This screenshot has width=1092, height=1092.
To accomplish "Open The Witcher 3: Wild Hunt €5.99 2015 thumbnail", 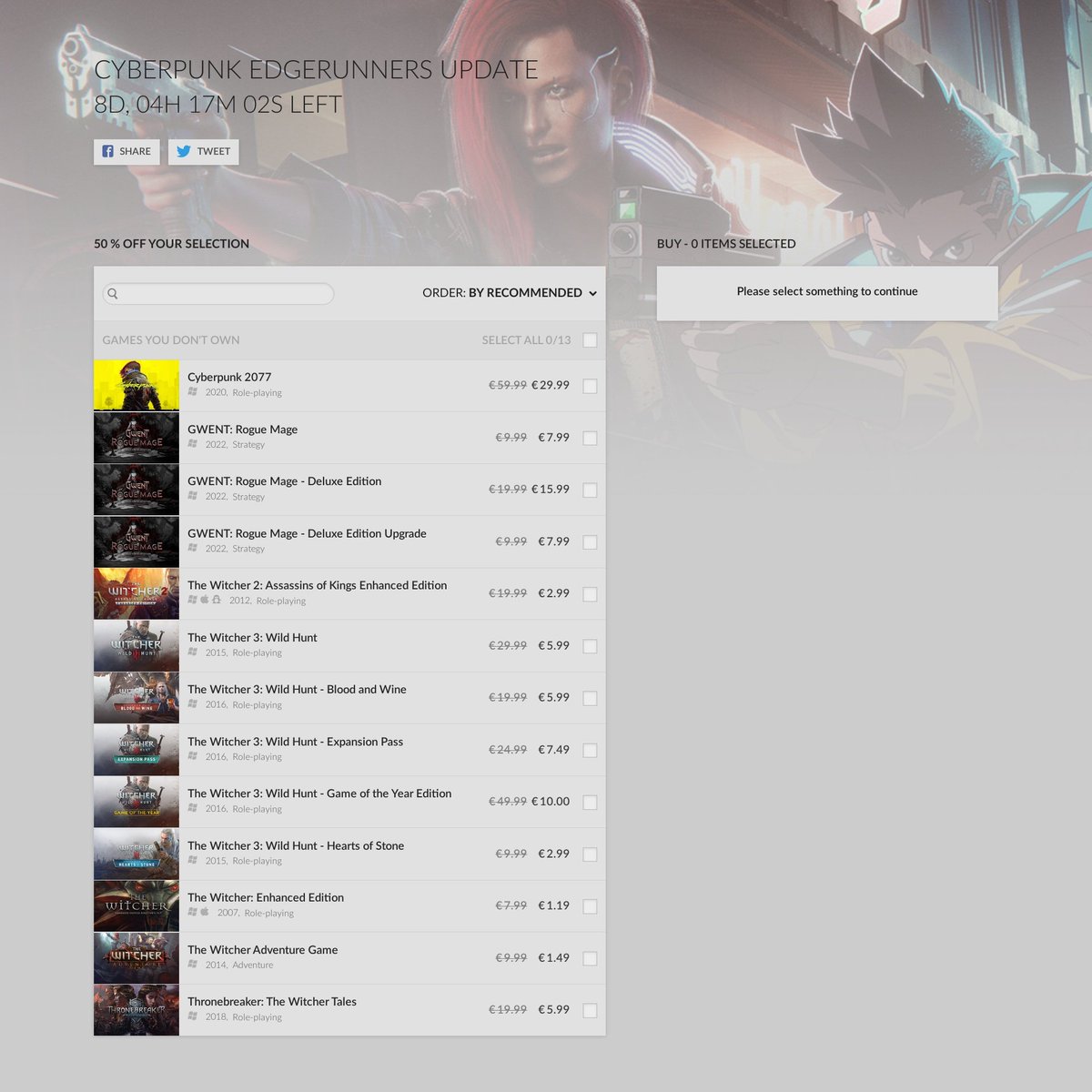I will click(x=136, y=646).
